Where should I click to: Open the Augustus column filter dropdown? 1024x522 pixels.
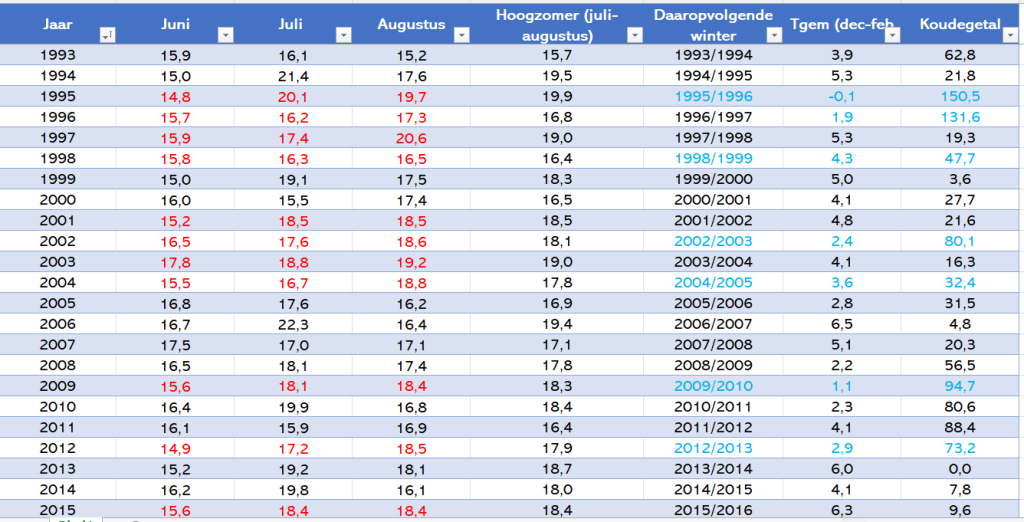[461, 35]
